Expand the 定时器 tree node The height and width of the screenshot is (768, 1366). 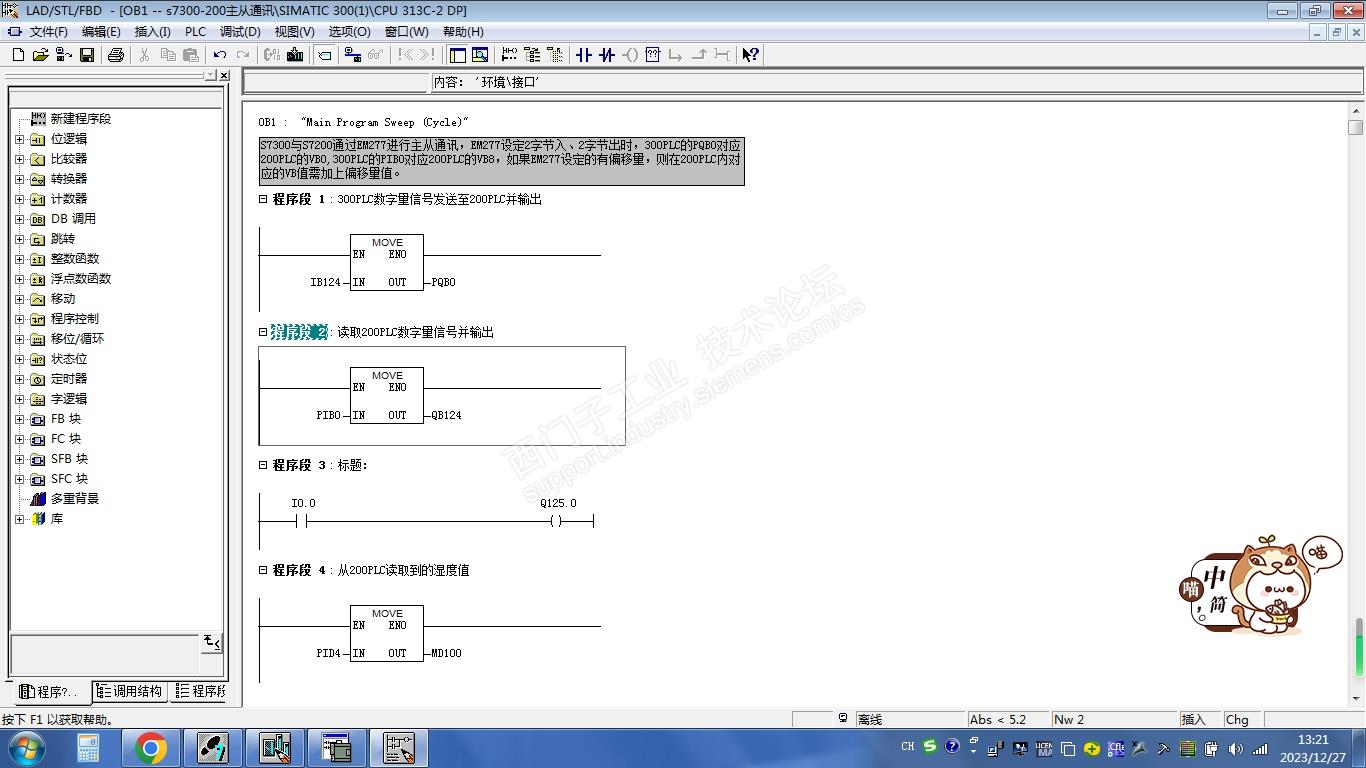coord(19,379)
